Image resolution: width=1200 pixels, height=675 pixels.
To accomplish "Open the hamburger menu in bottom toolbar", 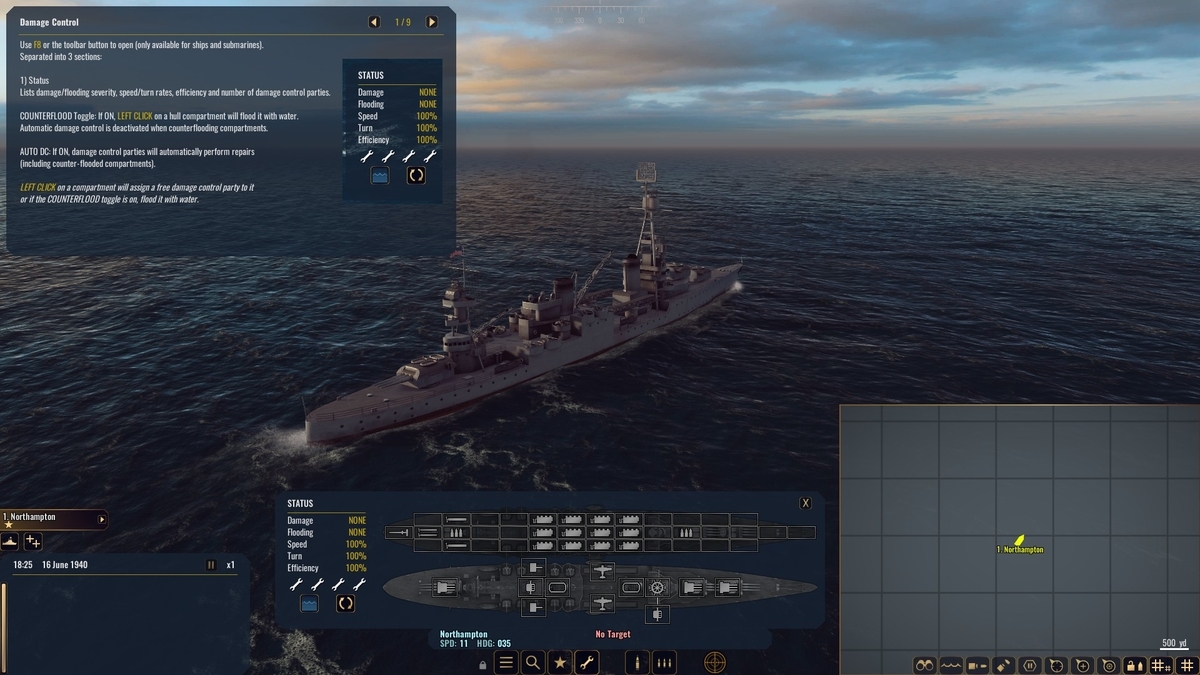I will pyautogui.click(x=507, y=662).
